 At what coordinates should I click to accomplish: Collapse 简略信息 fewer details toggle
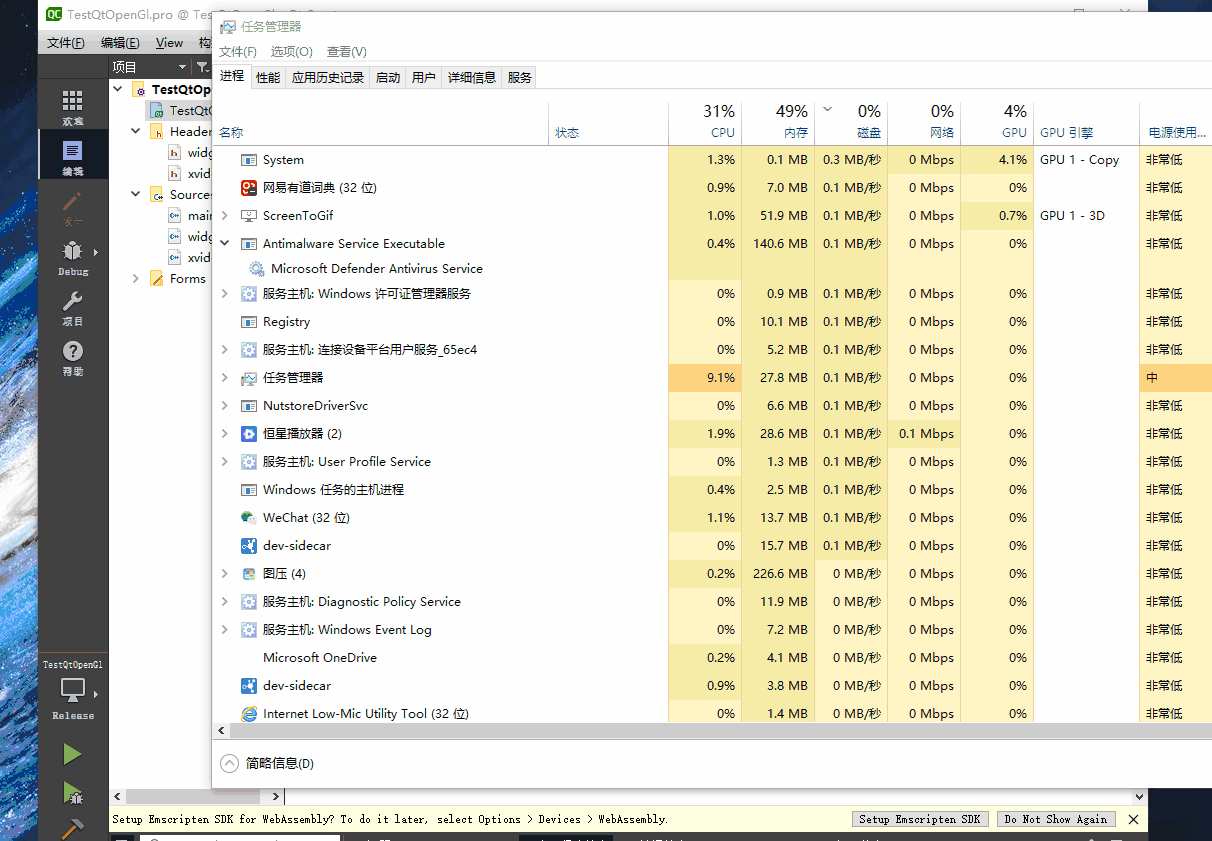pos(266,763)
